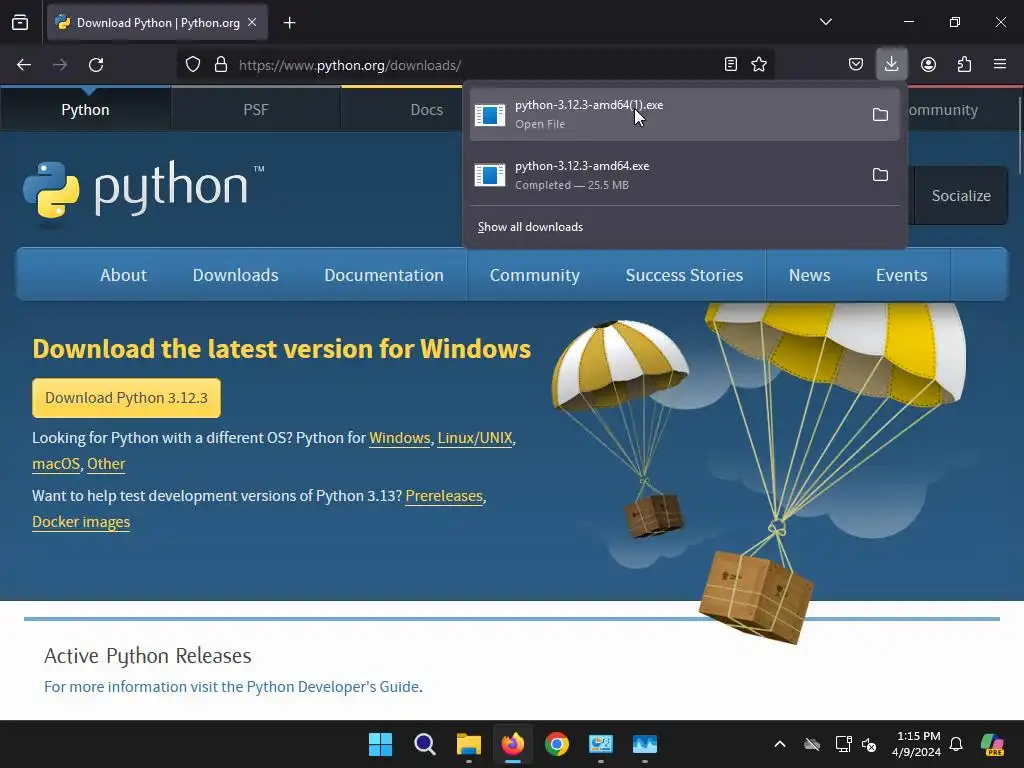Open the network display tray icon
1024x768 pixels.
tap(843, 744)
